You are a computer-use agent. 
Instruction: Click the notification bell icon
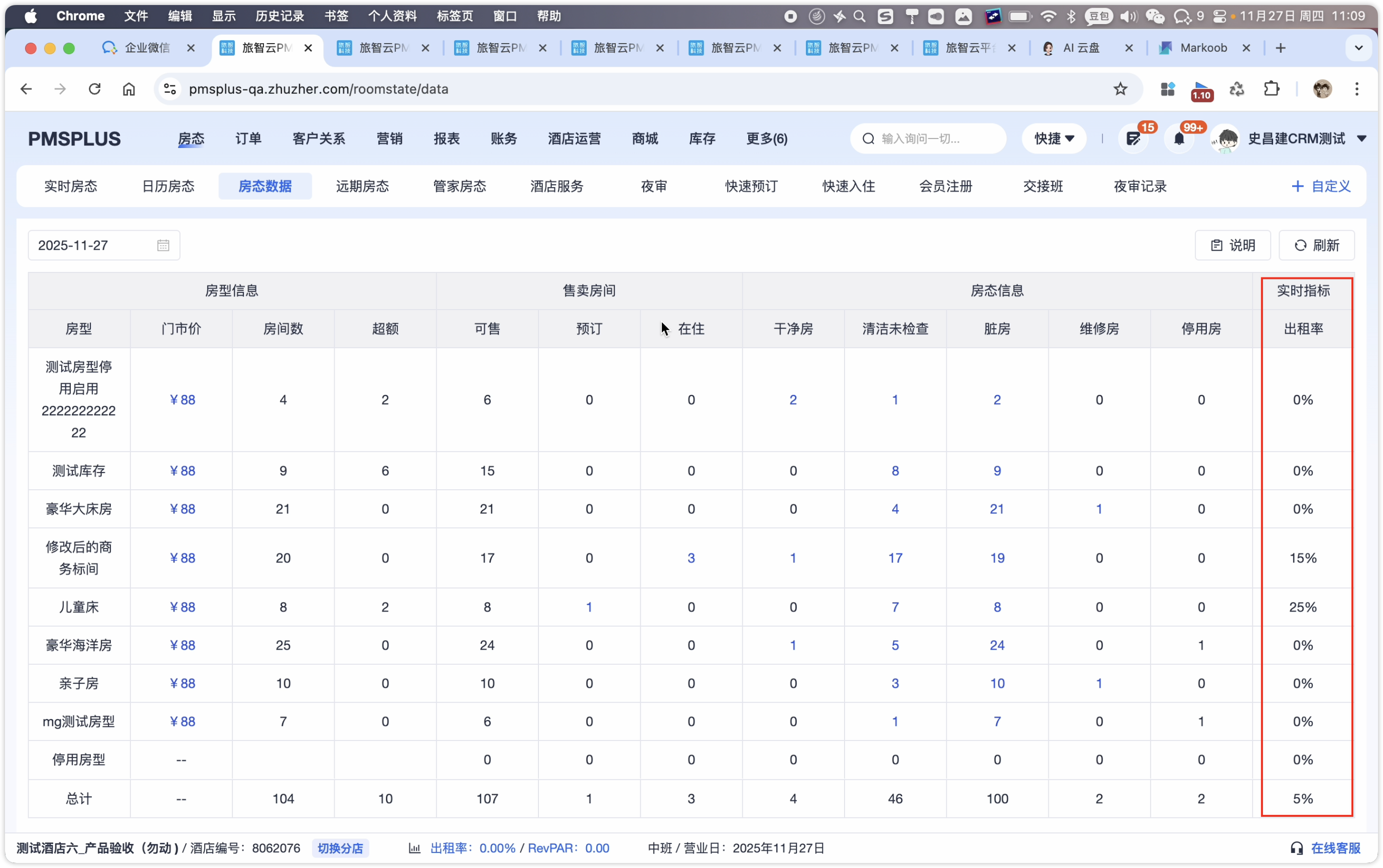pos(1179,138)
